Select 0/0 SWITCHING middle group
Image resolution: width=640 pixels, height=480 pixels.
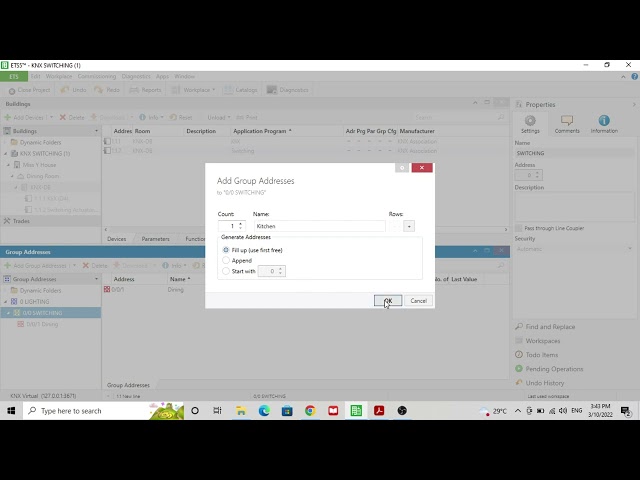[x=42, y=313]
